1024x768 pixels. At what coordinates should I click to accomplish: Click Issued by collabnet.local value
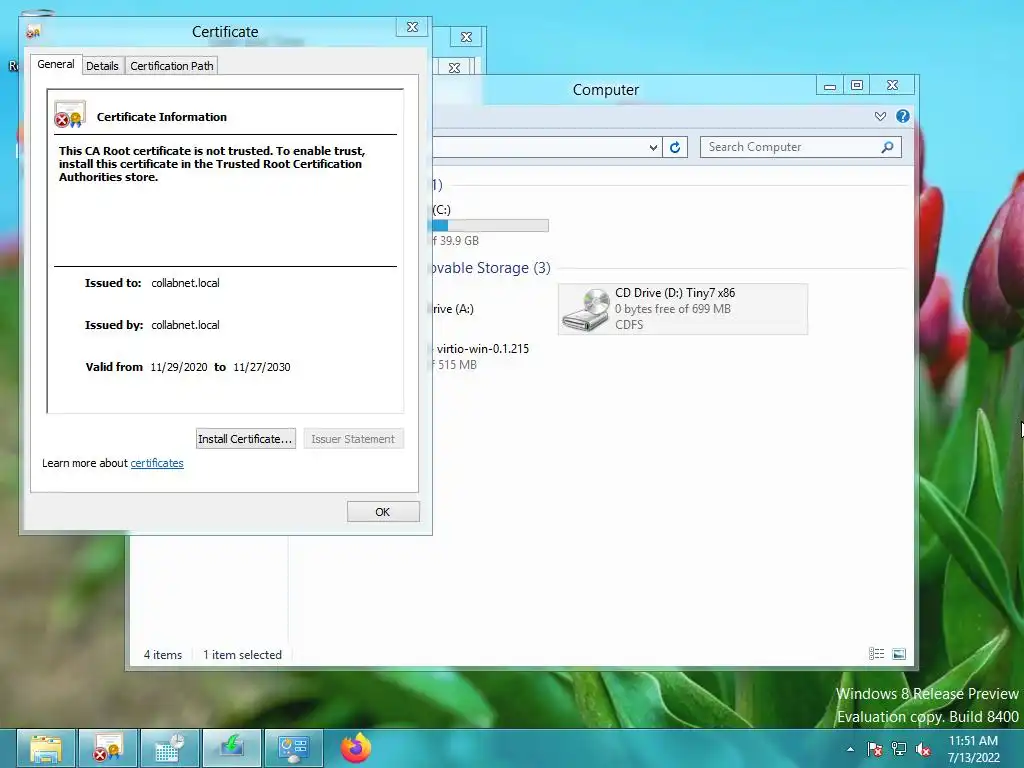tap(185, 325)
